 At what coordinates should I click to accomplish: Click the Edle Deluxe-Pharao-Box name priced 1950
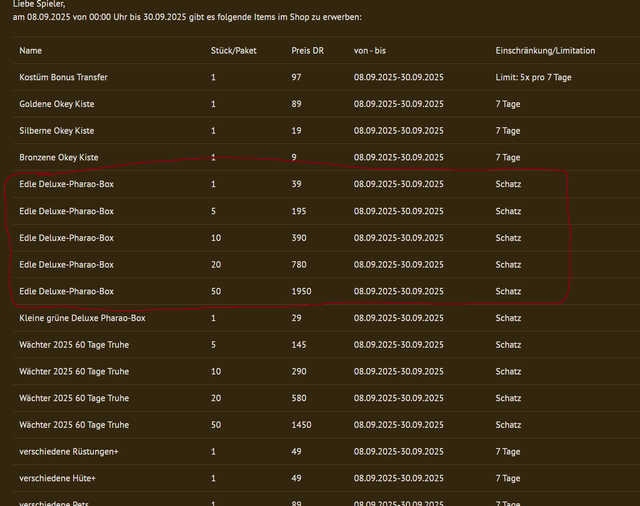coord(67,291)
